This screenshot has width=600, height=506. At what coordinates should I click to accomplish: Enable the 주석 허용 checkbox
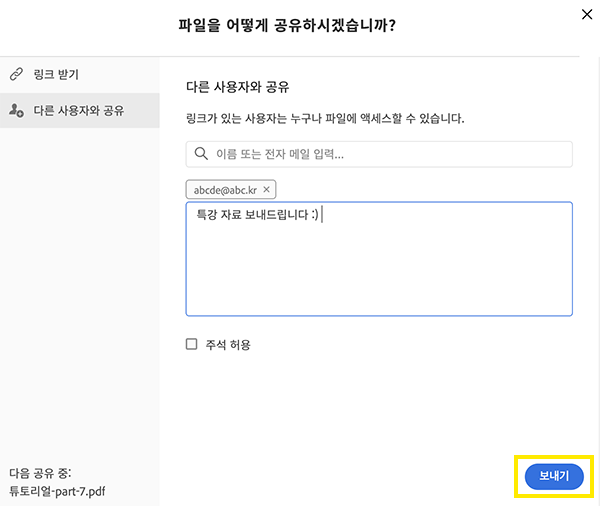point(192,344)
